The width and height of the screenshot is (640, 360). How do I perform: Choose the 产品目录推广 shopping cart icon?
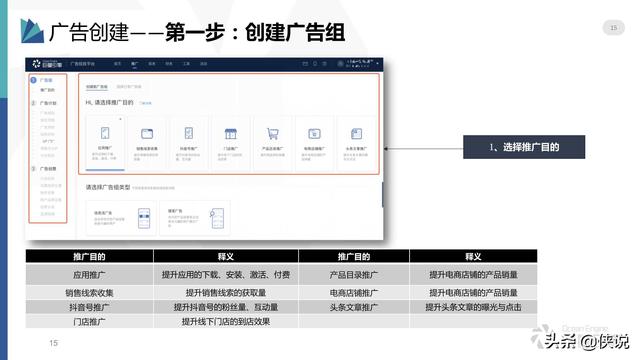point(272,133)
